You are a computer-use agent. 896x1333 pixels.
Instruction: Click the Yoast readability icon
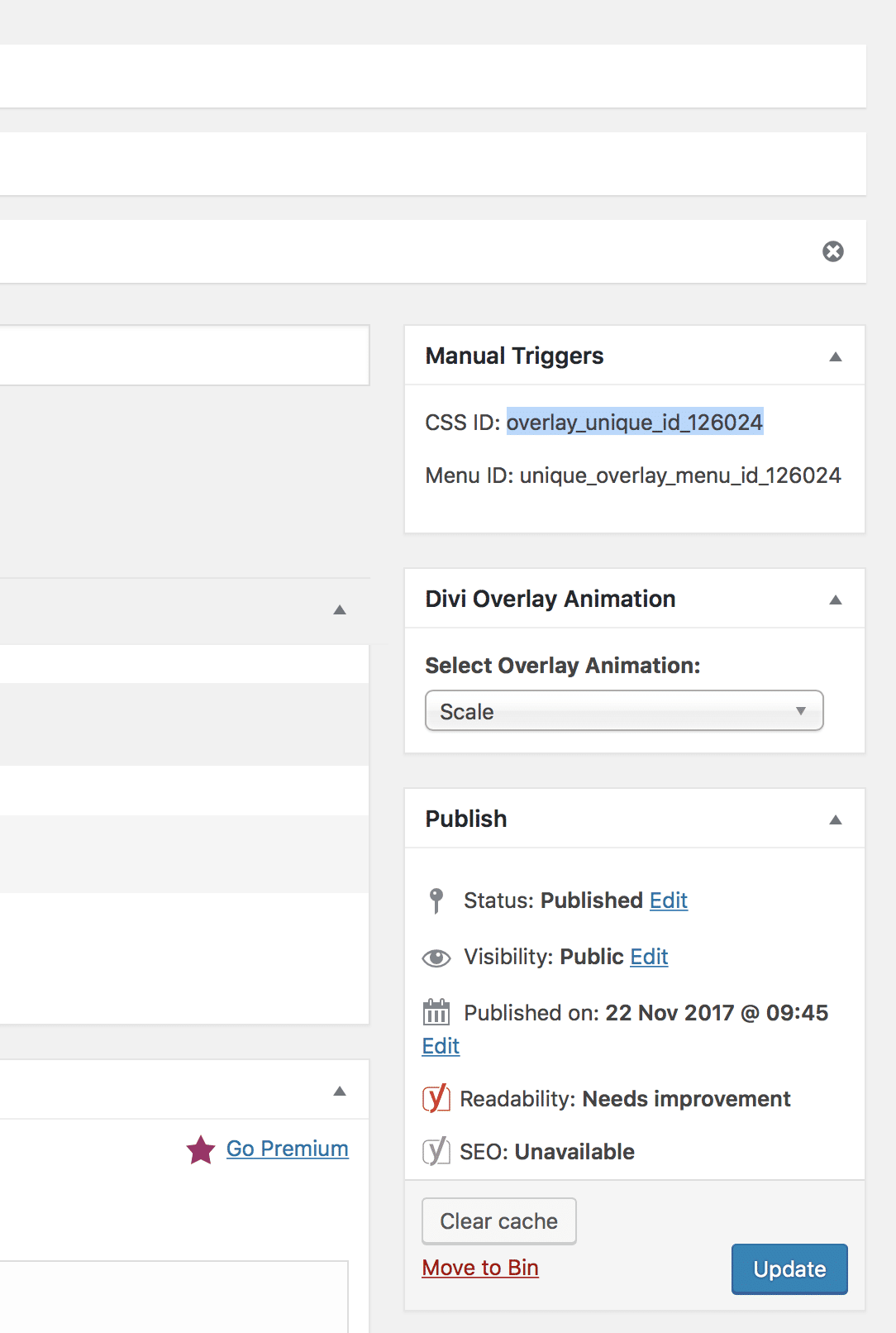[x=436, y=1098]
